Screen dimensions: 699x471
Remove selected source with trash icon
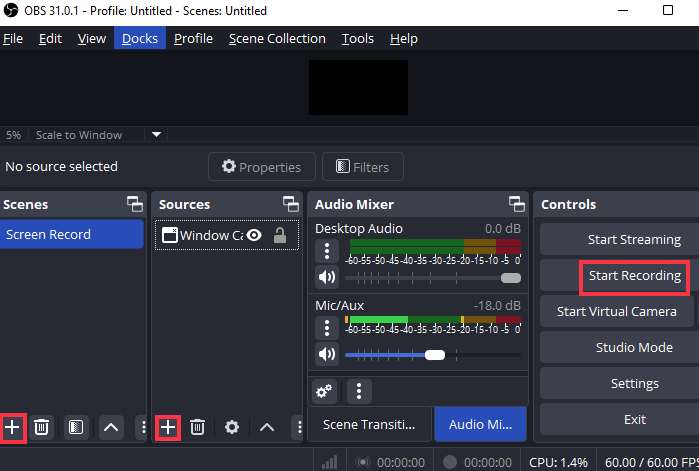click(197, 427)
